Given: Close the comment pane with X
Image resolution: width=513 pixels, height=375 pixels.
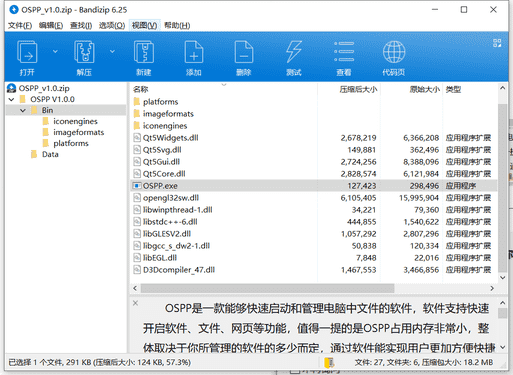Looking at the screenshot, I should point(135,303).
